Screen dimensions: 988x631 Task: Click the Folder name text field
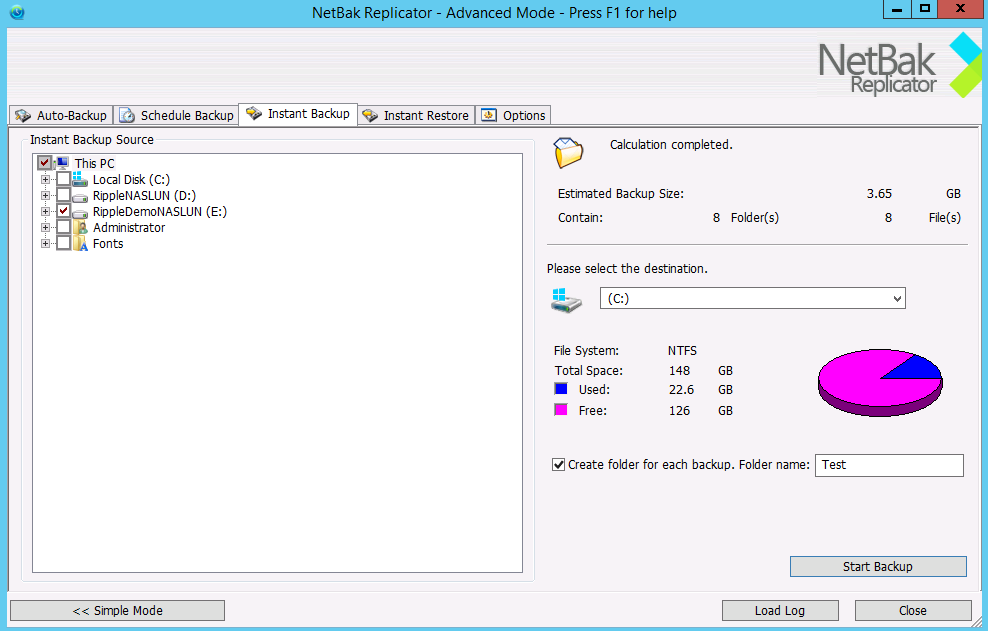[889, 465]
